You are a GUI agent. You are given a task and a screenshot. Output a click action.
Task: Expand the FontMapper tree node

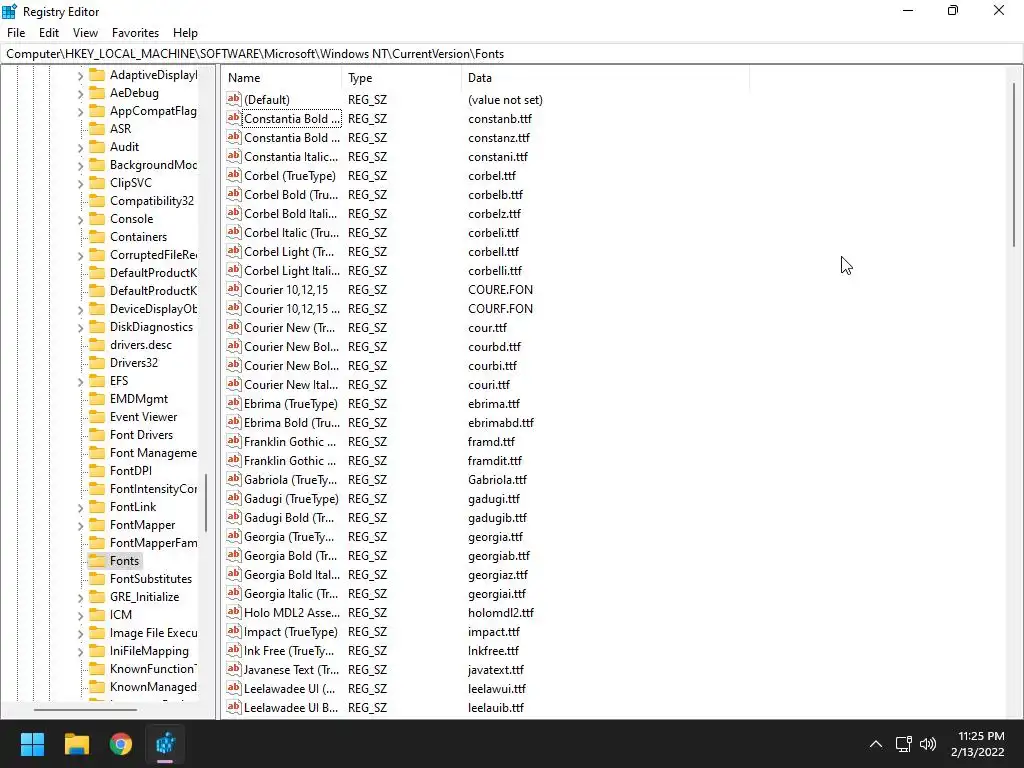80,526
